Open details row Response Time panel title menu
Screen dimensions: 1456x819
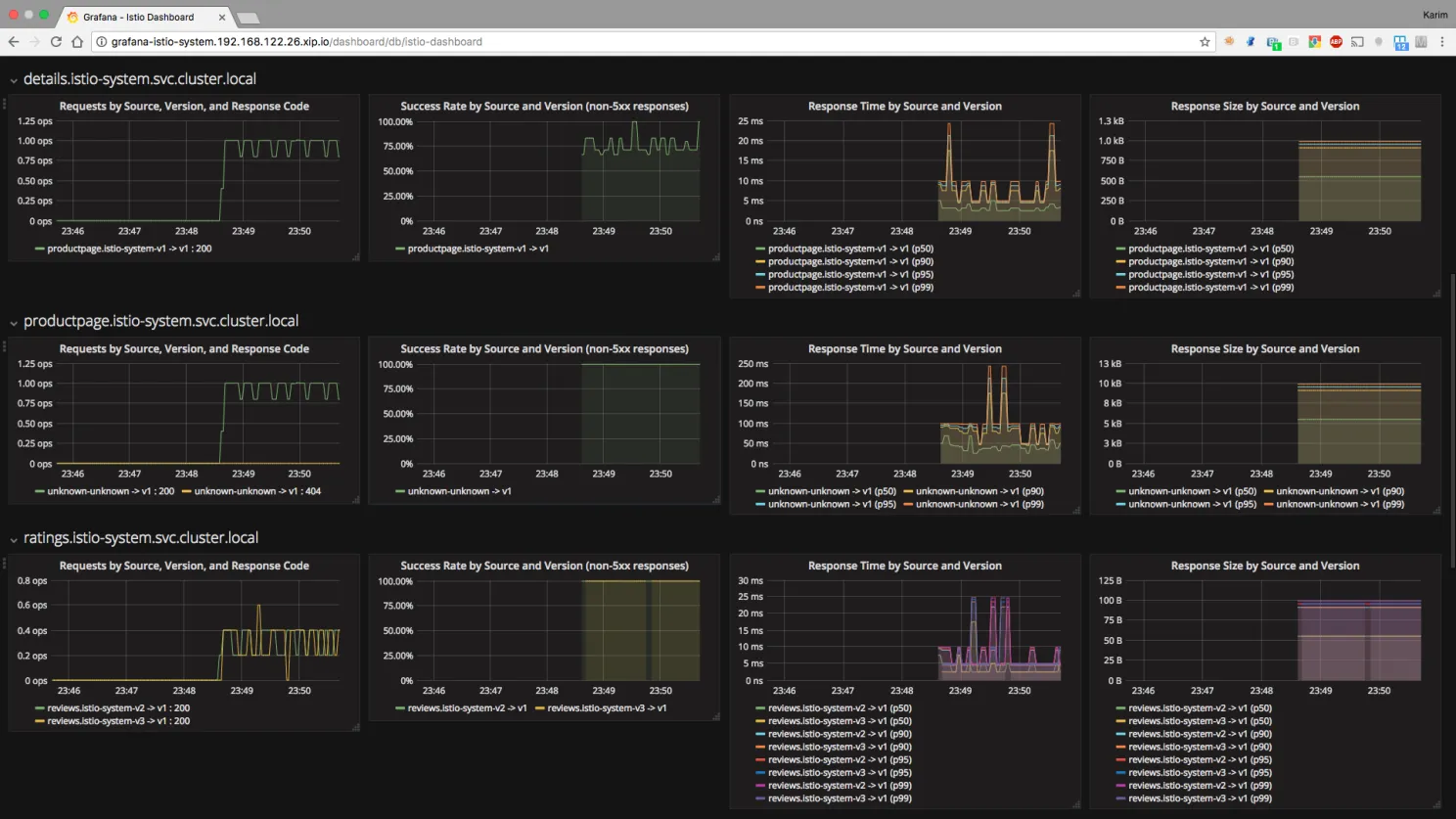click(905, 106)
